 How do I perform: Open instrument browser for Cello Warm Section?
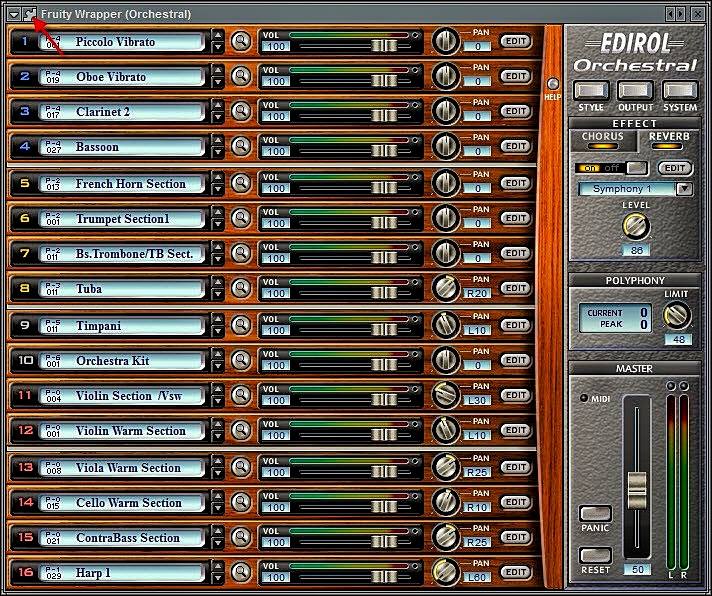241,502
